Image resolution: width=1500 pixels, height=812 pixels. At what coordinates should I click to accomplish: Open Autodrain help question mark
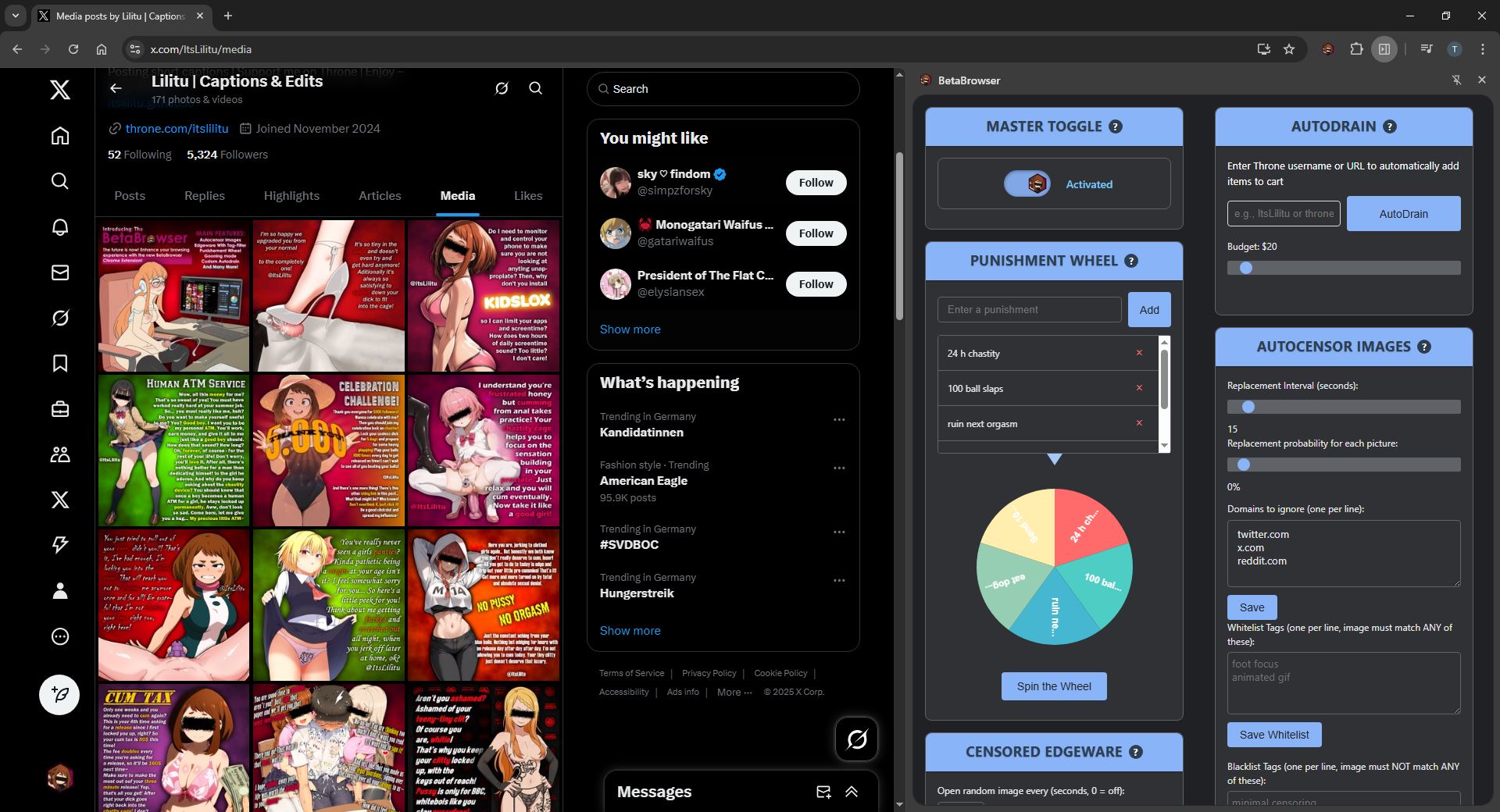point(1390,126)
